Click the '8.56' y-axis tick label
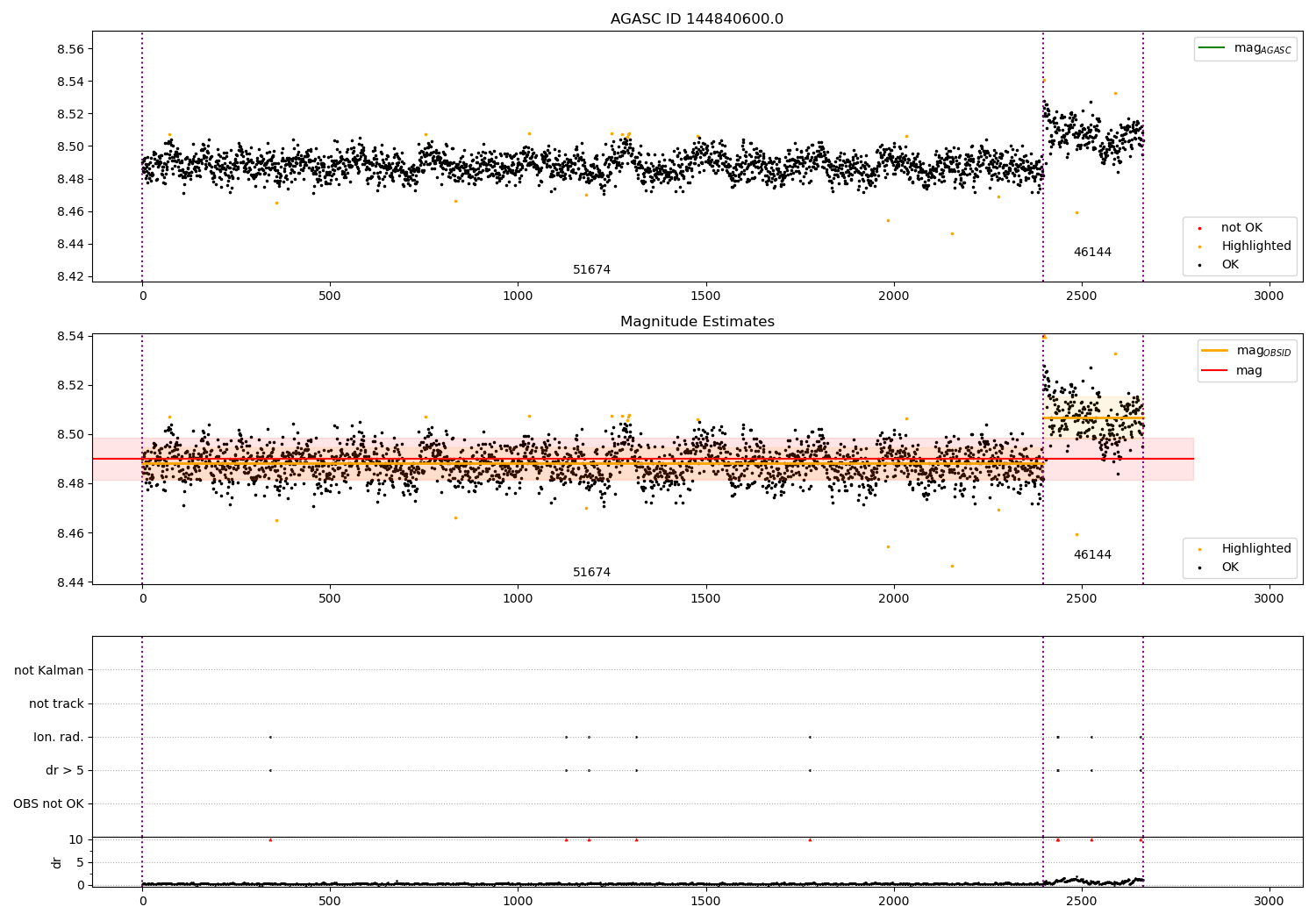Screen dimensions: 1316x921 70,49
